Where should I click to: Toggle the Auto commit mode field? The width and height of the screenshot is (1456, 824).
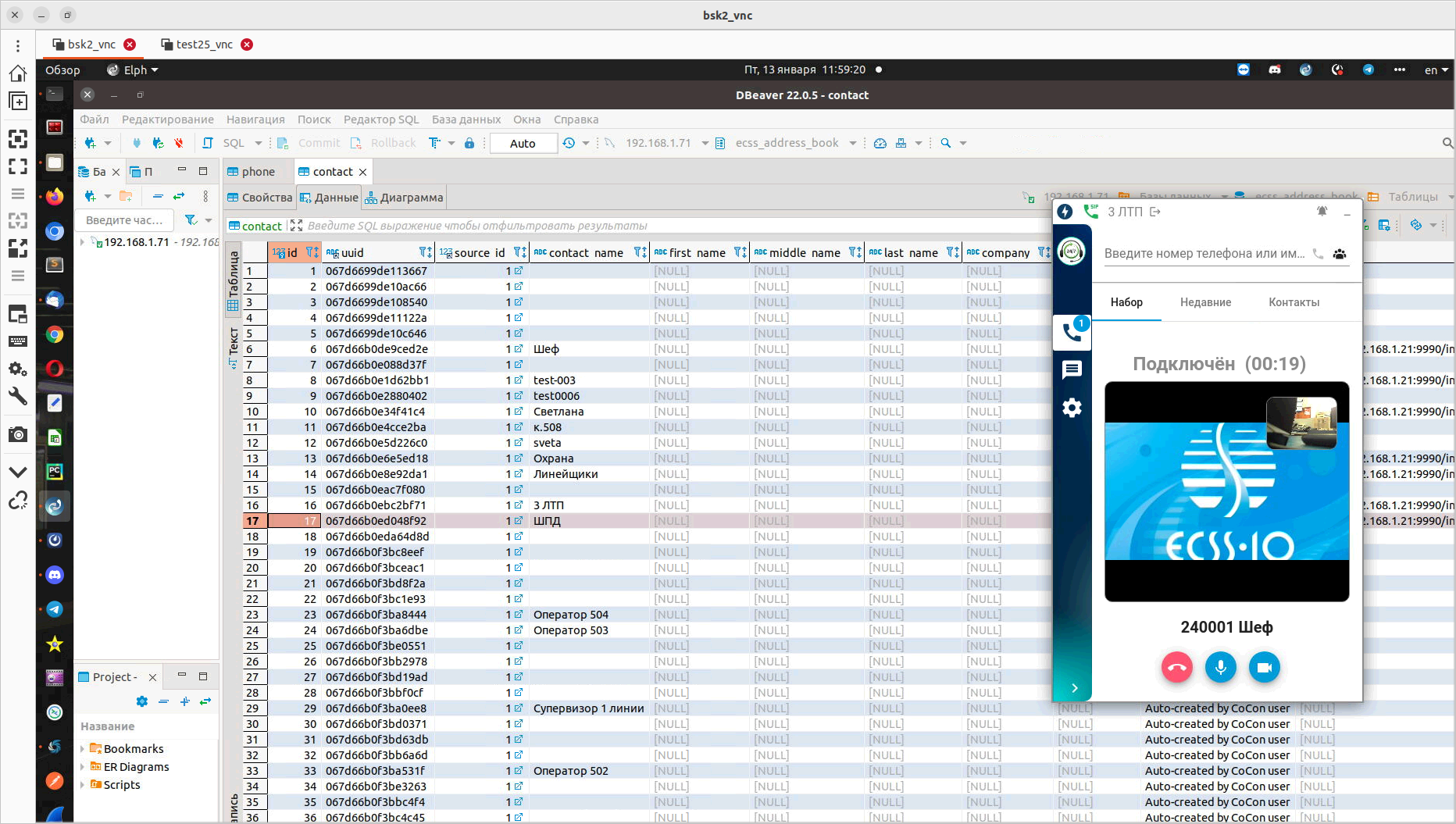coord(523,143)
